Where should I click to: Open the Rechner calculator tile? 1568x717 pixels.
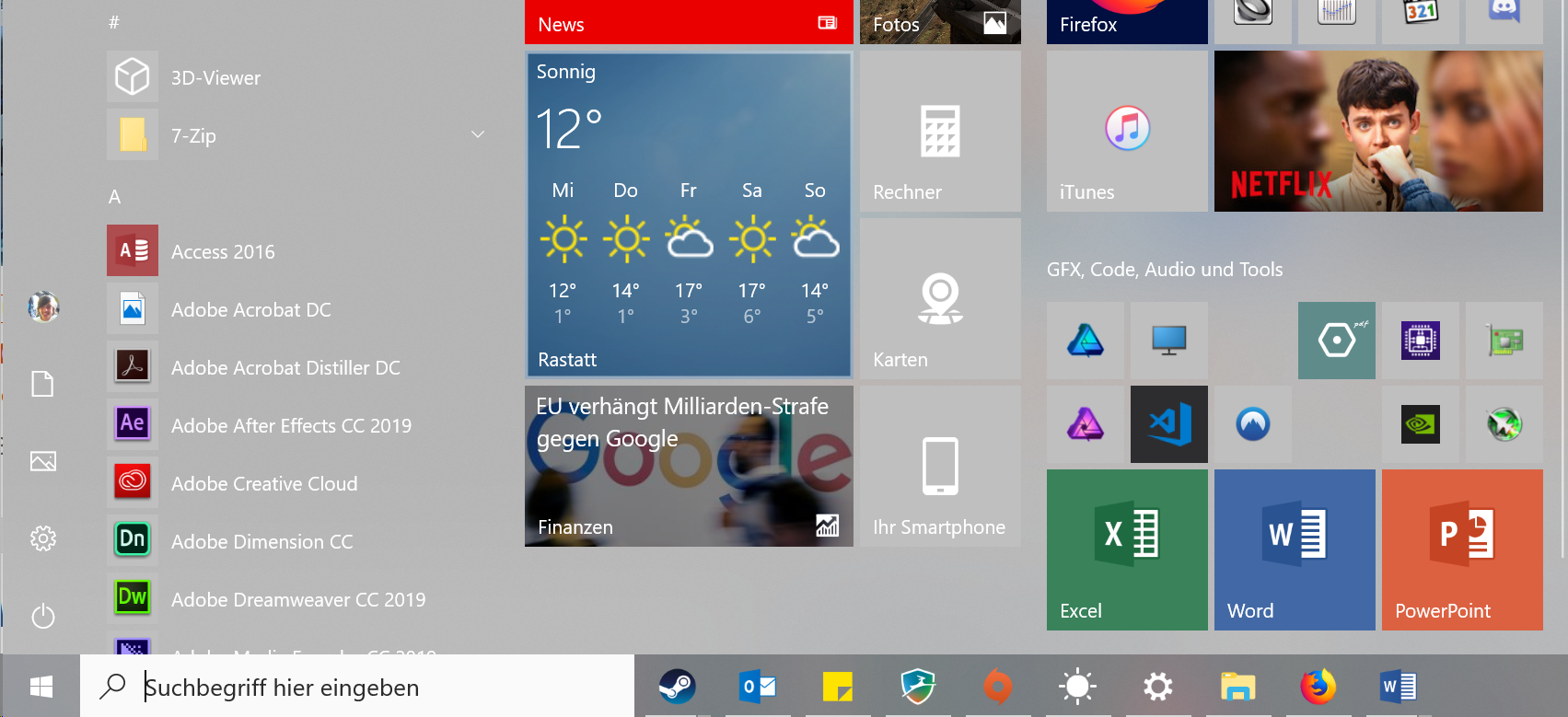tap(940, 131)
